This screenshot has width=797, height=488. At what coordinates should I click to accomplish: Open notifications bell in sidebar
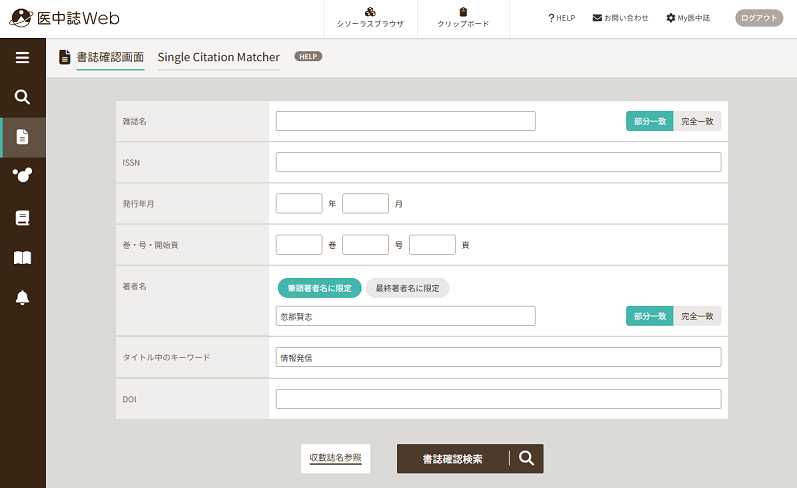(22, 297)
